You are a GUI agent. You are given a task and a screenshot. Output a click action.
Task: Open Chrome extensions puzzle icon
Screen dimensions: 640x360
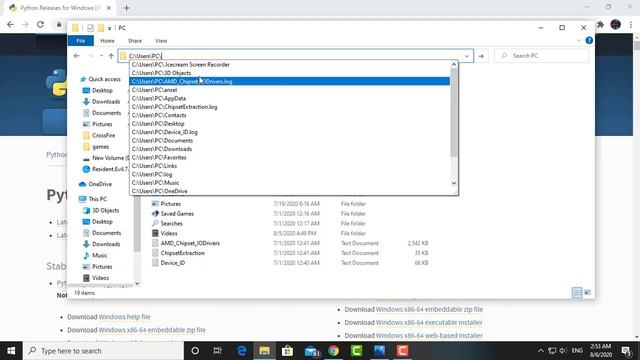pos(600,24)
